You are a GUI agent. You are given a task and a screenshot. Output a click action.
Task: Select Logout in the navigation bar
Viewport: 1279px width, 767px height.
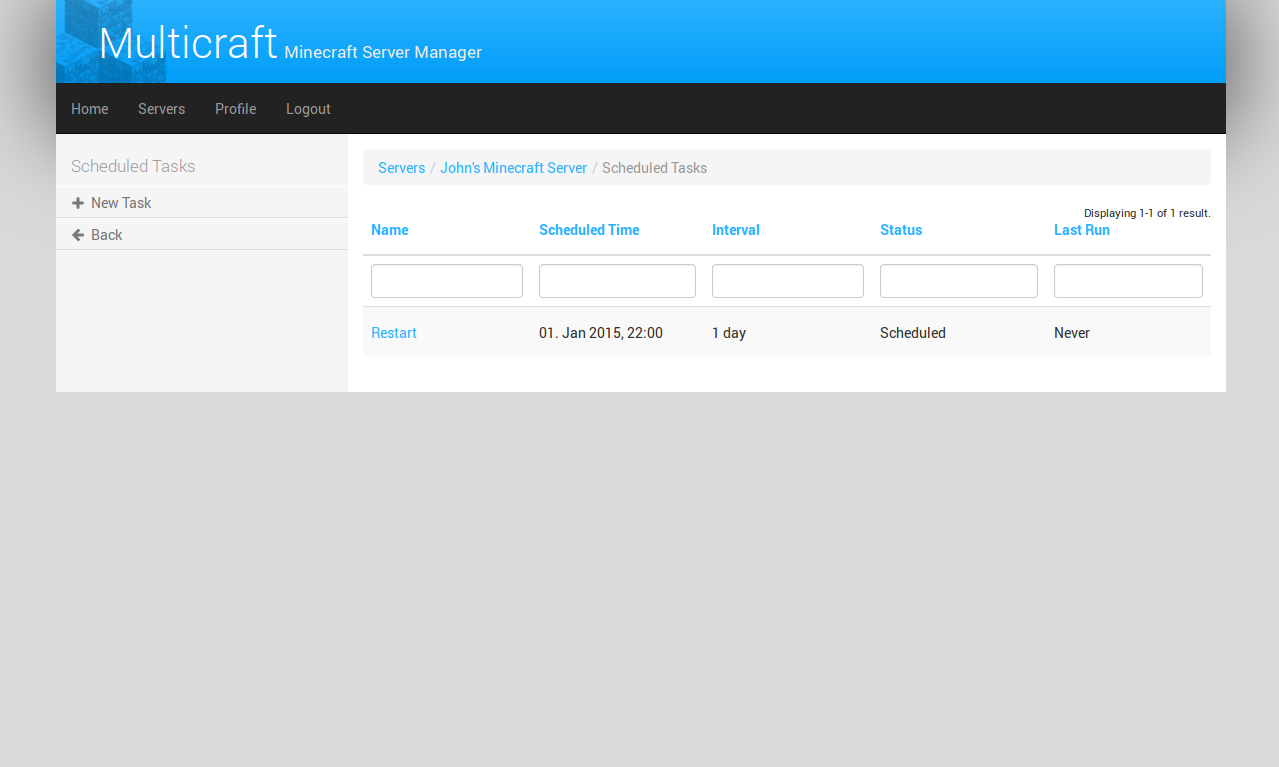[308, 109]
